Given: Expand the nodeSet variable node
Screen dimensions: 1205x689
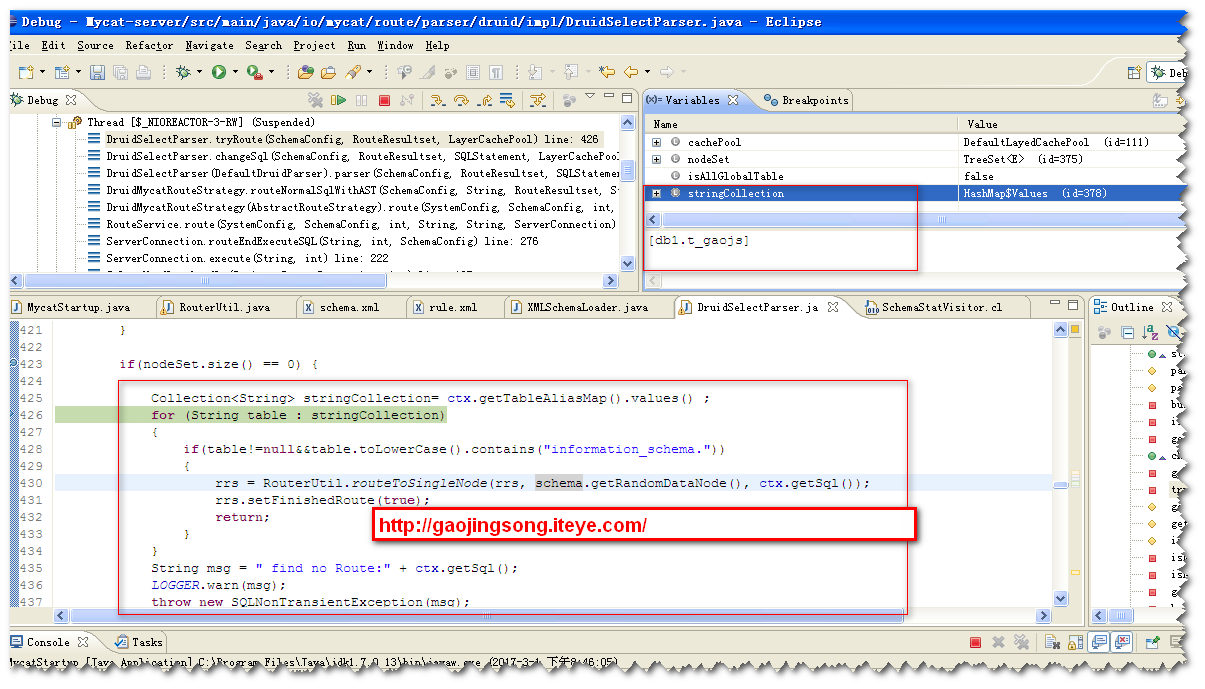Looking at the screenshot, I should [656, 159].
